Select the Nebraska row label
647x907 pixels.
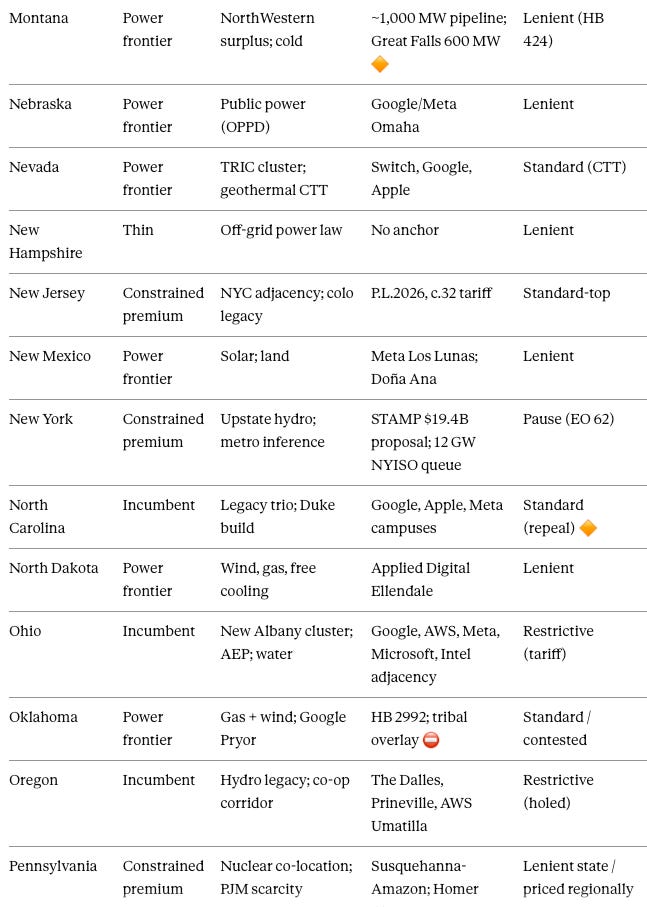[40, 104]
